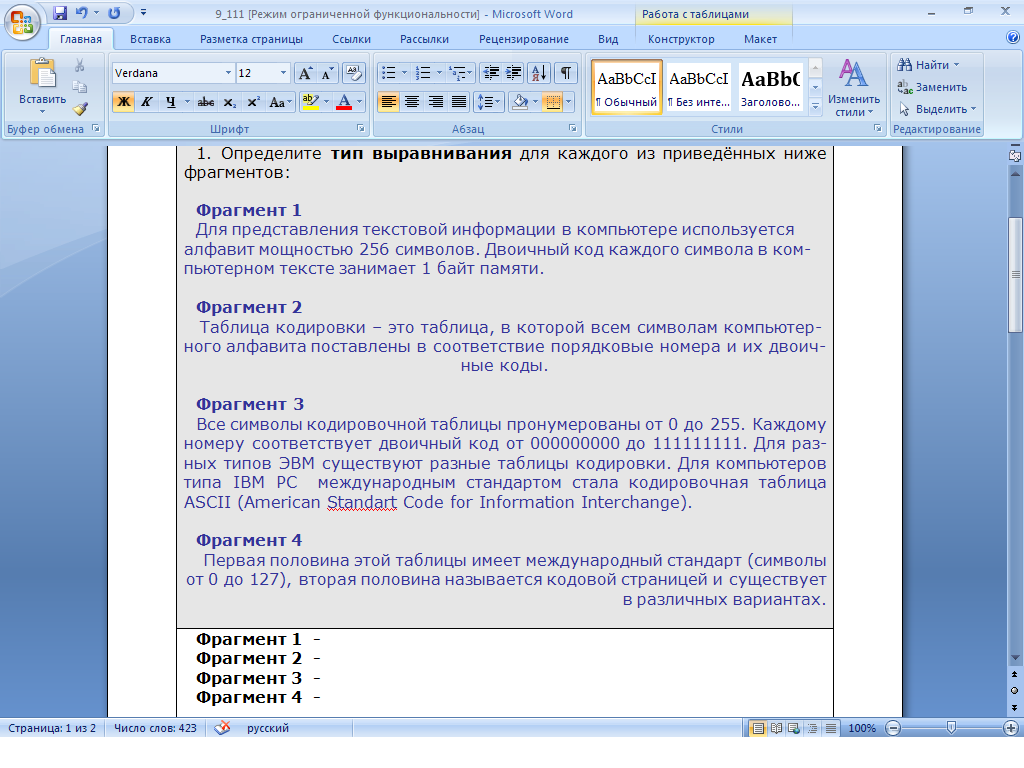Open font color dropdown arrow
The height and width of the screenshot is (768, 1024).
tap(359, 102)
